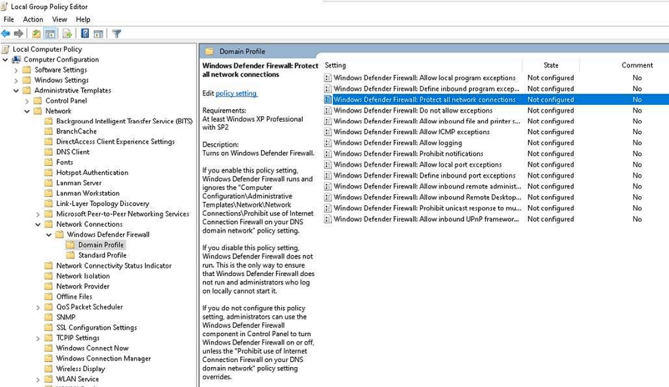Viewport: 669px width, 387px height.
Task: Select the Standard Profile folder
Action: coord(102,255)
